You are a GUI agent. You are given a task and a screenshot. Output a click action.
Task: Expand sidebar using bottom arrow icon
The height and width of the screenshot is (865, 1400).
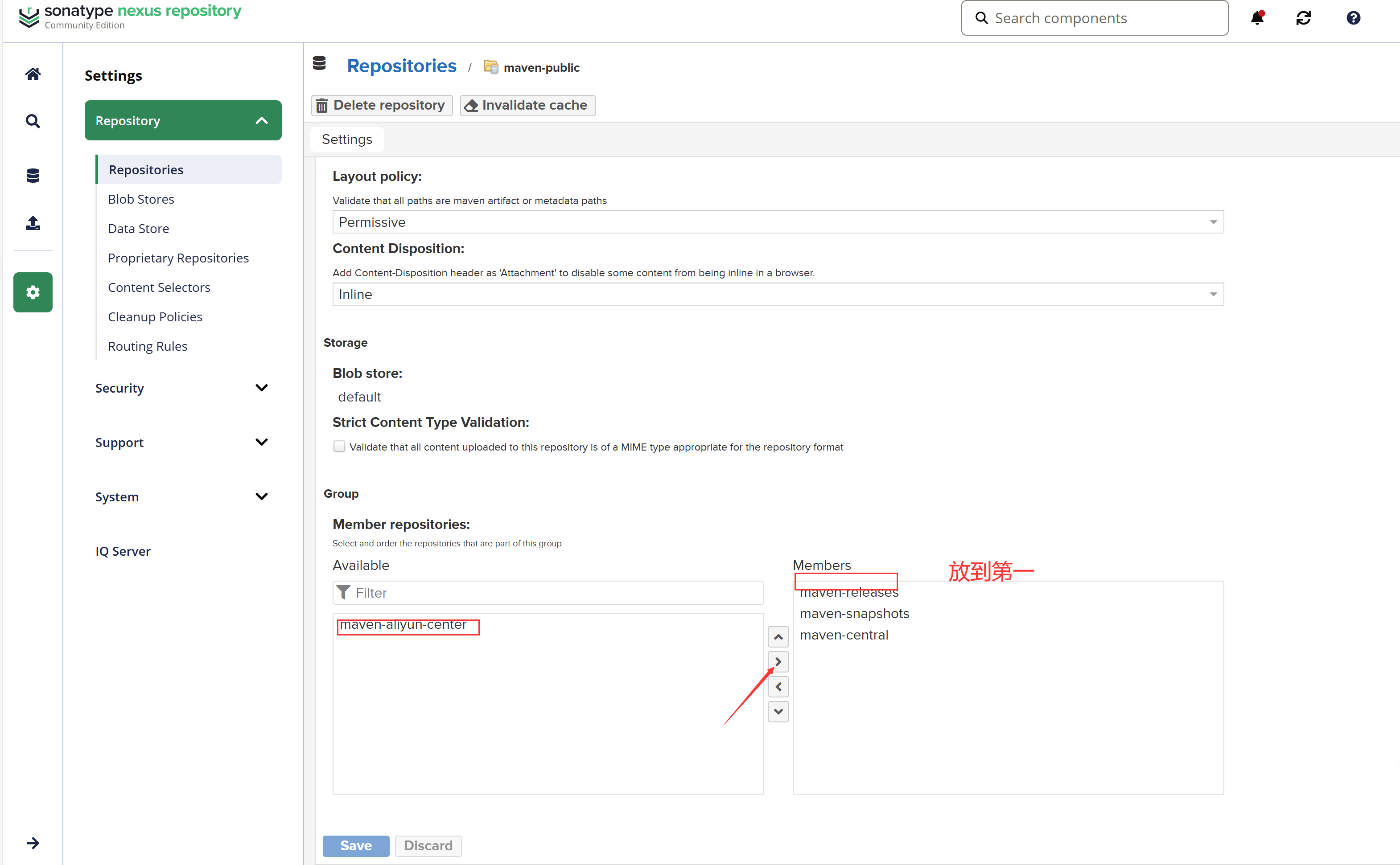click(x=33, y=843)
